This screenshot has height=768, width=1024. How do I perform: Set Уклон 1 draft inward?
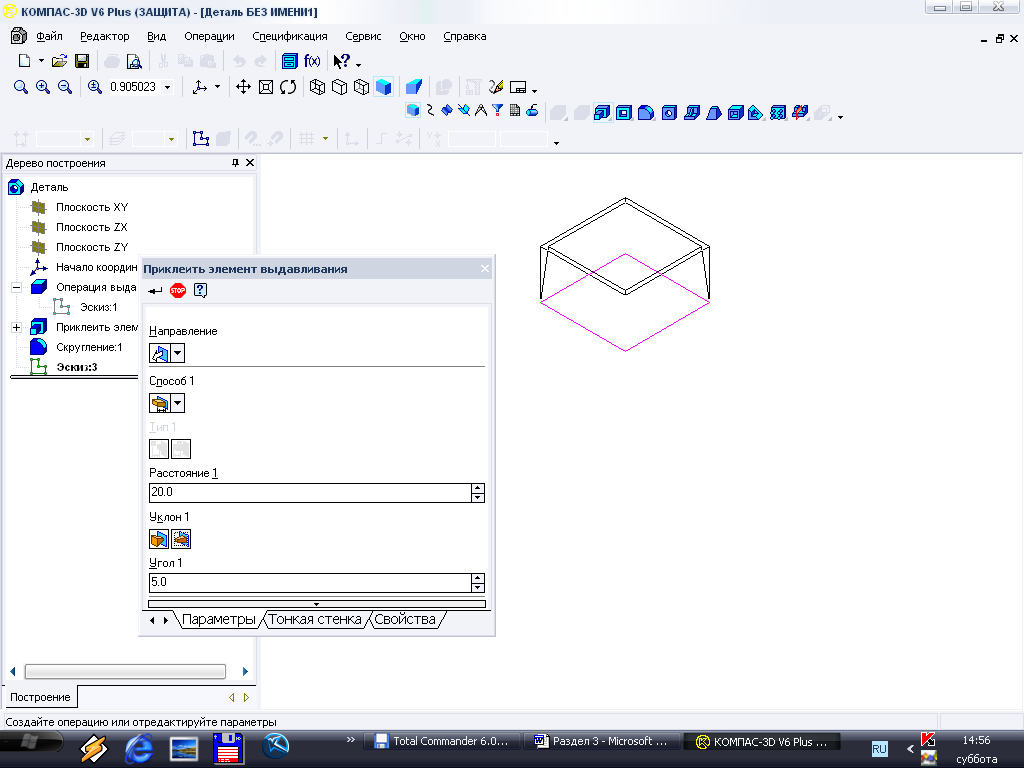click(181, 539)
